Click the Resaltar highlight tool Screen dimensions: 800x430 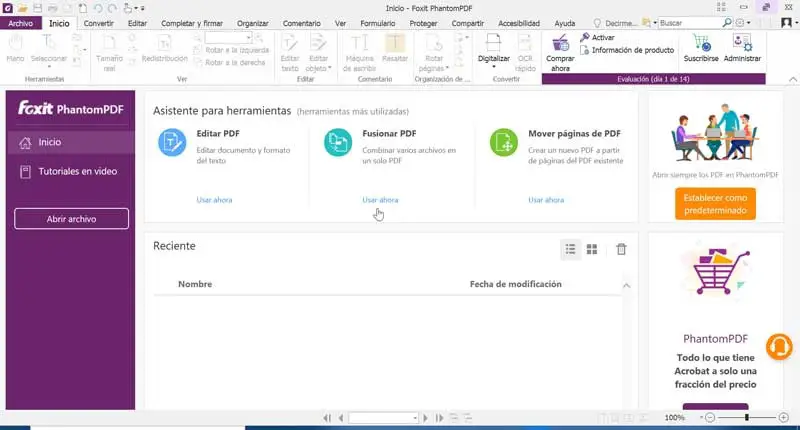(395, 49)
